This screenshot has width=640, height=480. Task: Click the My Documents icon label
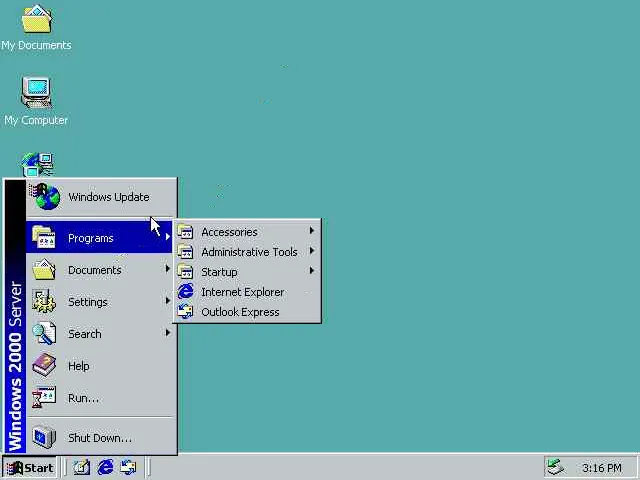click(x=36, y=45)
